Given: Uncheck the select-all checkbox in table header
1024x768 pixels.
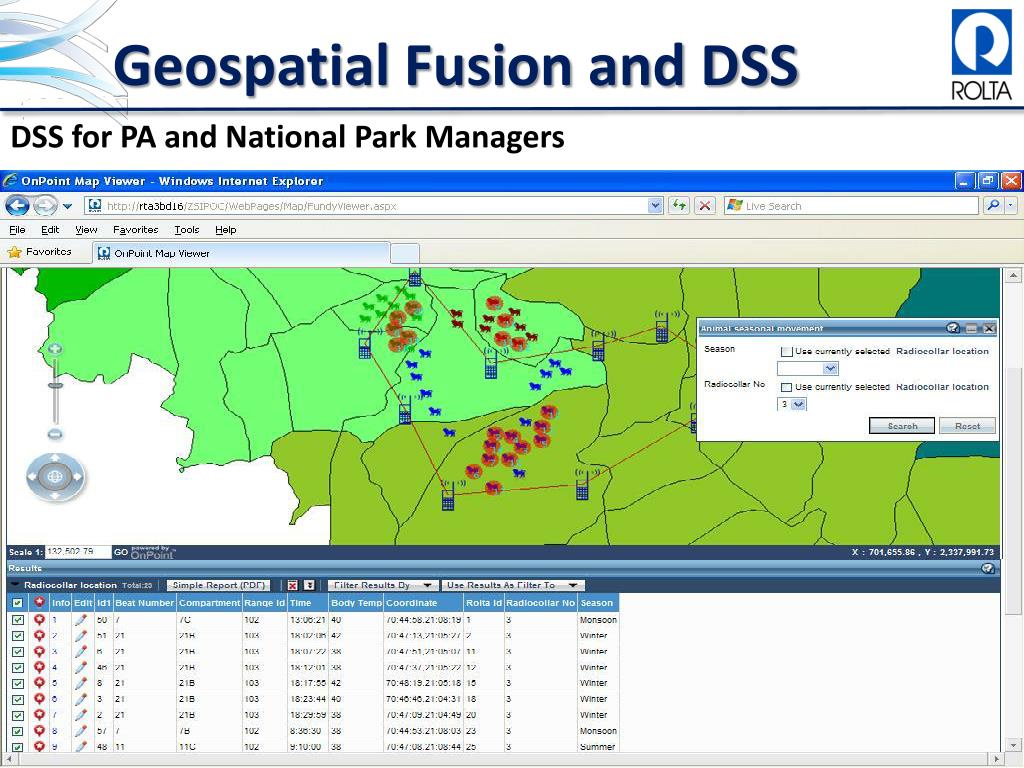Looking at the screenshot, I should point(17,603).
